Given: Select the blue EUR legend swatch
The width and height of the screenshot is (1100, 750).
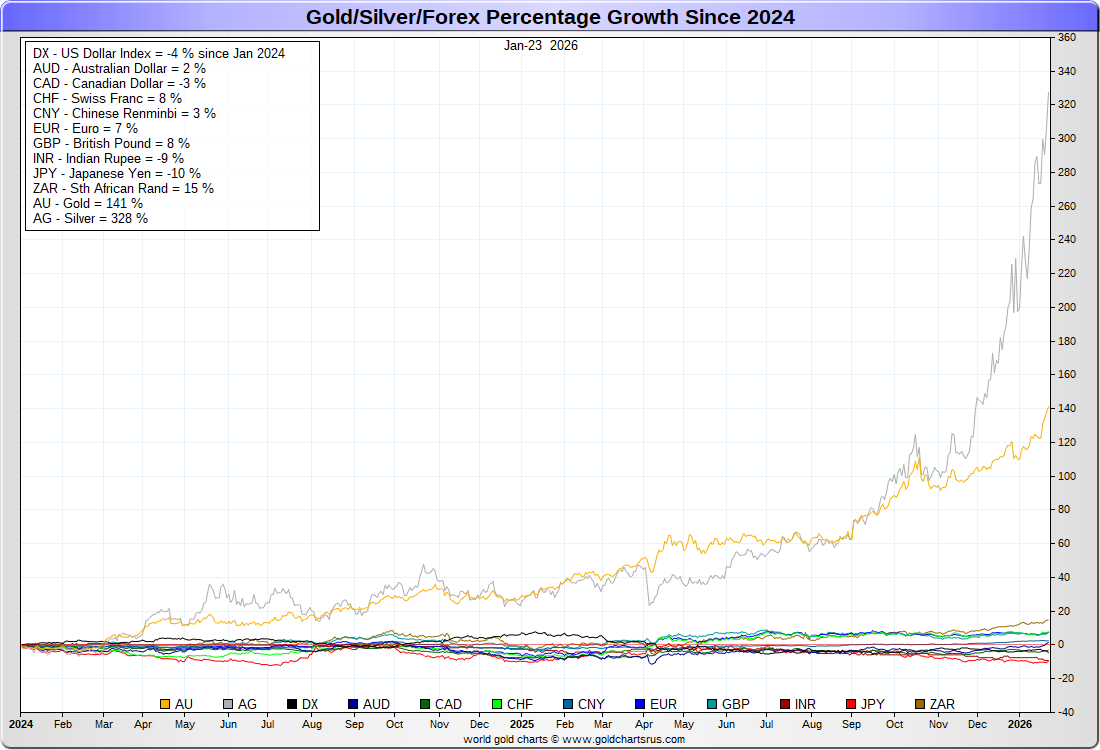Looking at the screenshot, I should [641, 704].
